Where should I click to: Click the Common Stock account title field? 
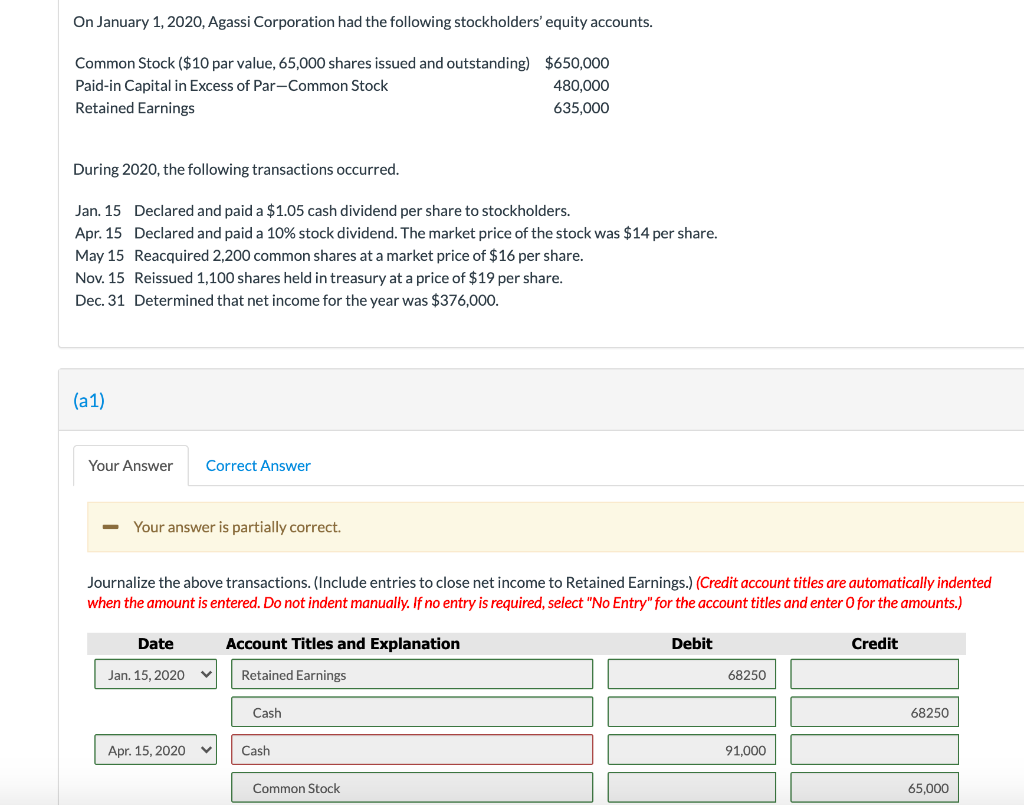(x=412, y=788)
